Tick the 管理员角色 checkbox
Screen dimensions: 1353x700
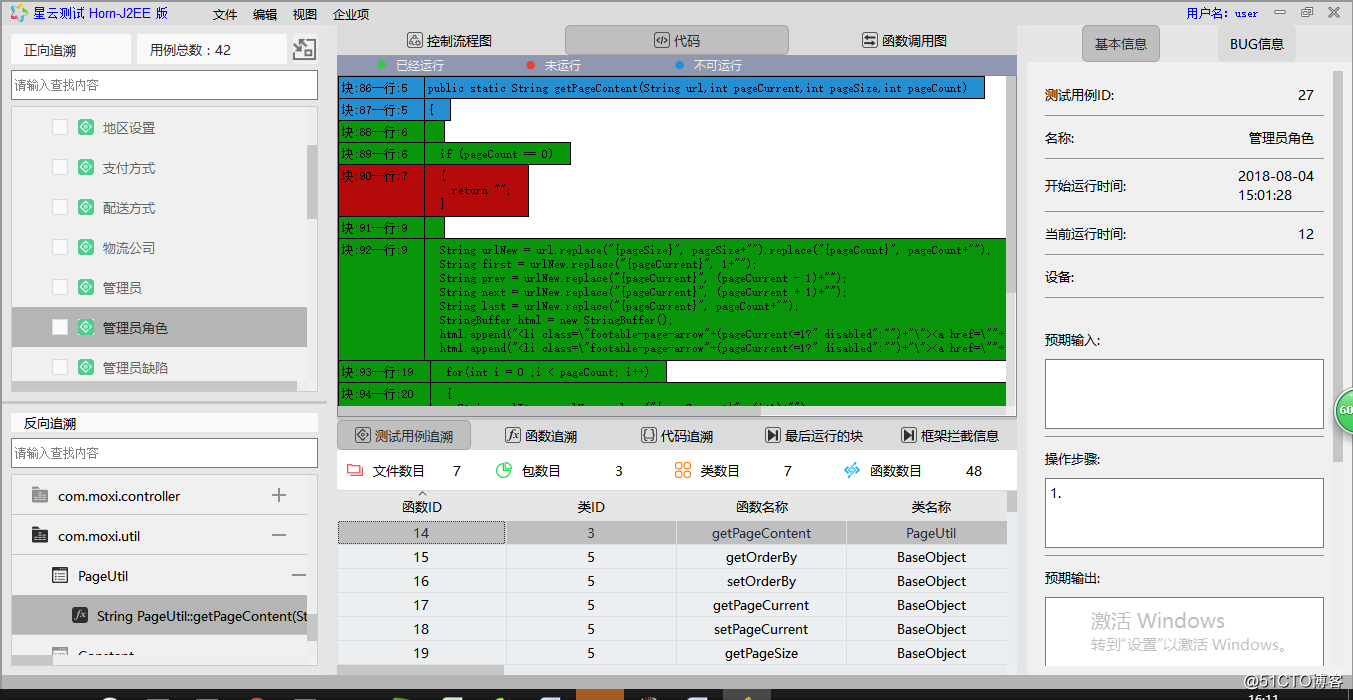click(60, 328)
